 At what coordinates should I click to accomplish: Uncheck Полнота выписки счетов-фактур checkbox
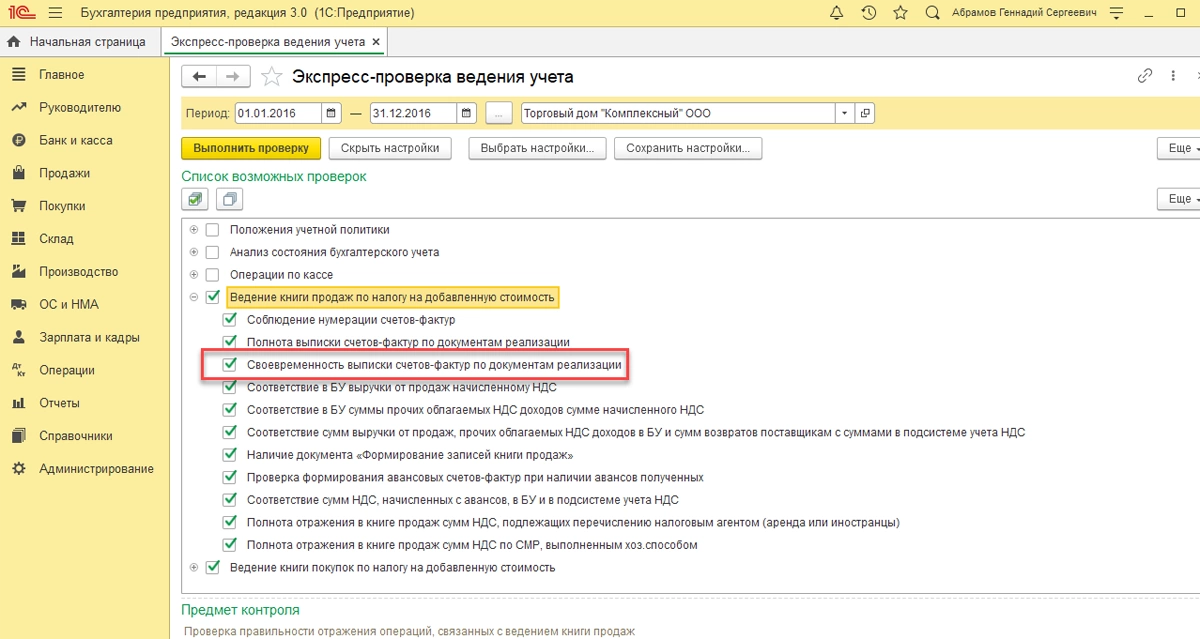230,342
